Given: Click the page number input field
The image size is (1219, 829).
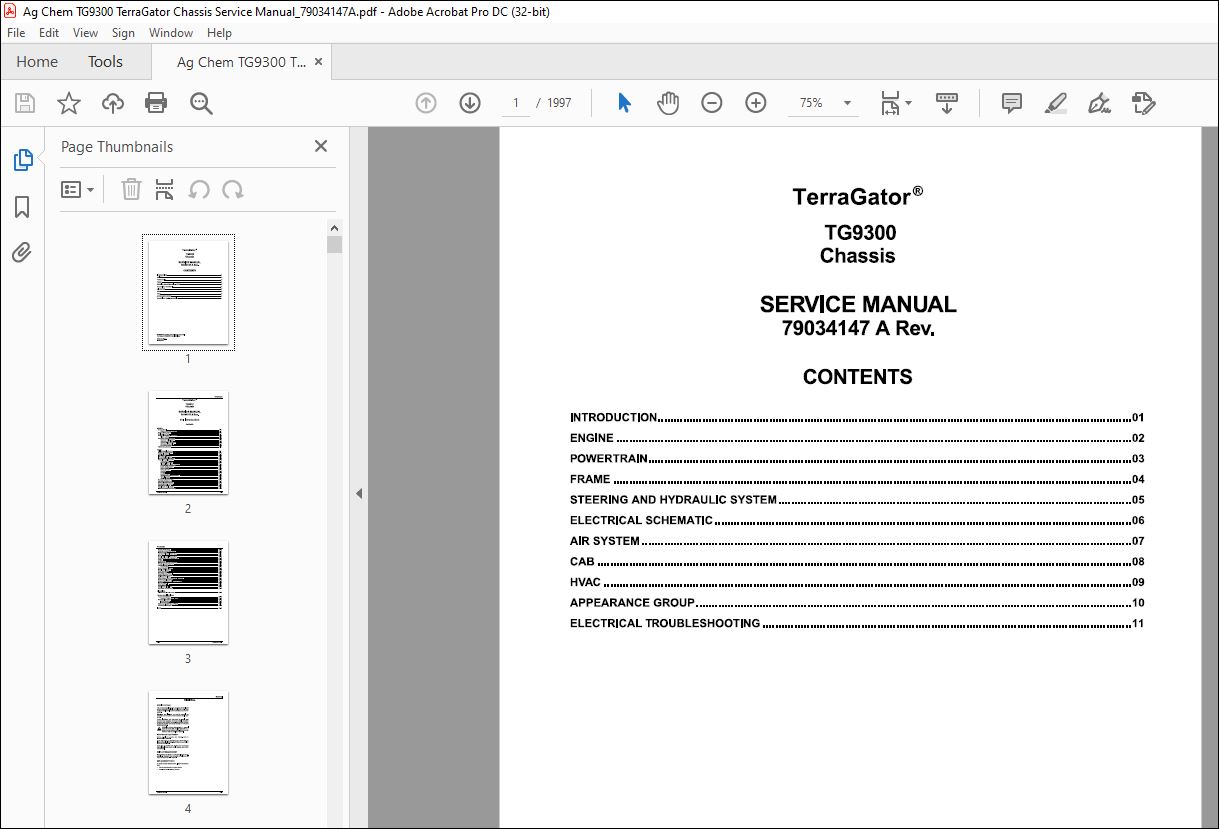Looking at the screenshot, I should (516, 103).
